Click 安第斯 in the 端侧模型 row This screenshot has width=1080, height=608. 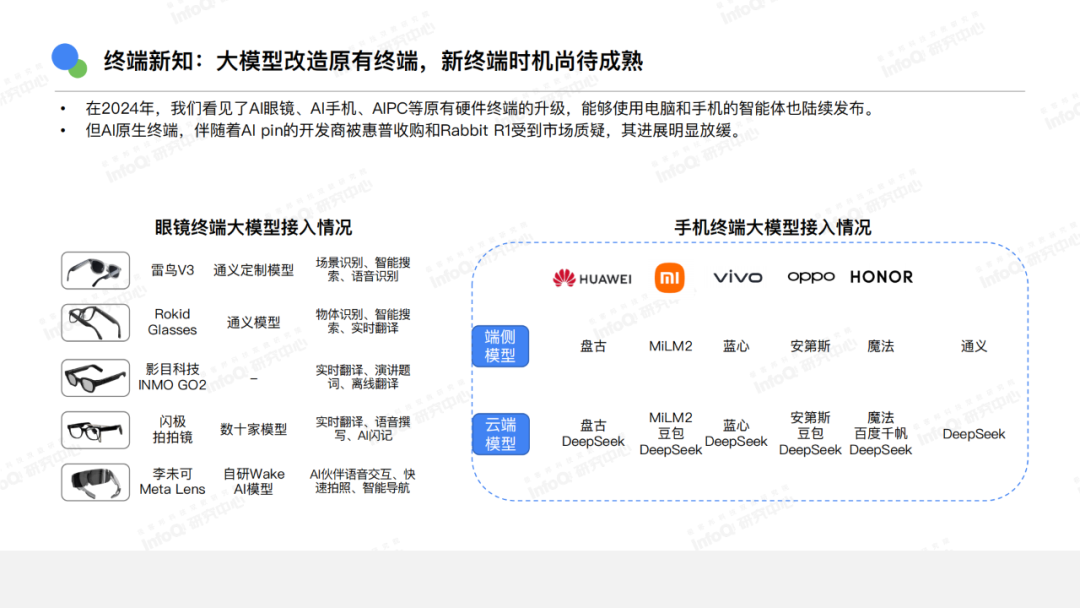(810, 346)
